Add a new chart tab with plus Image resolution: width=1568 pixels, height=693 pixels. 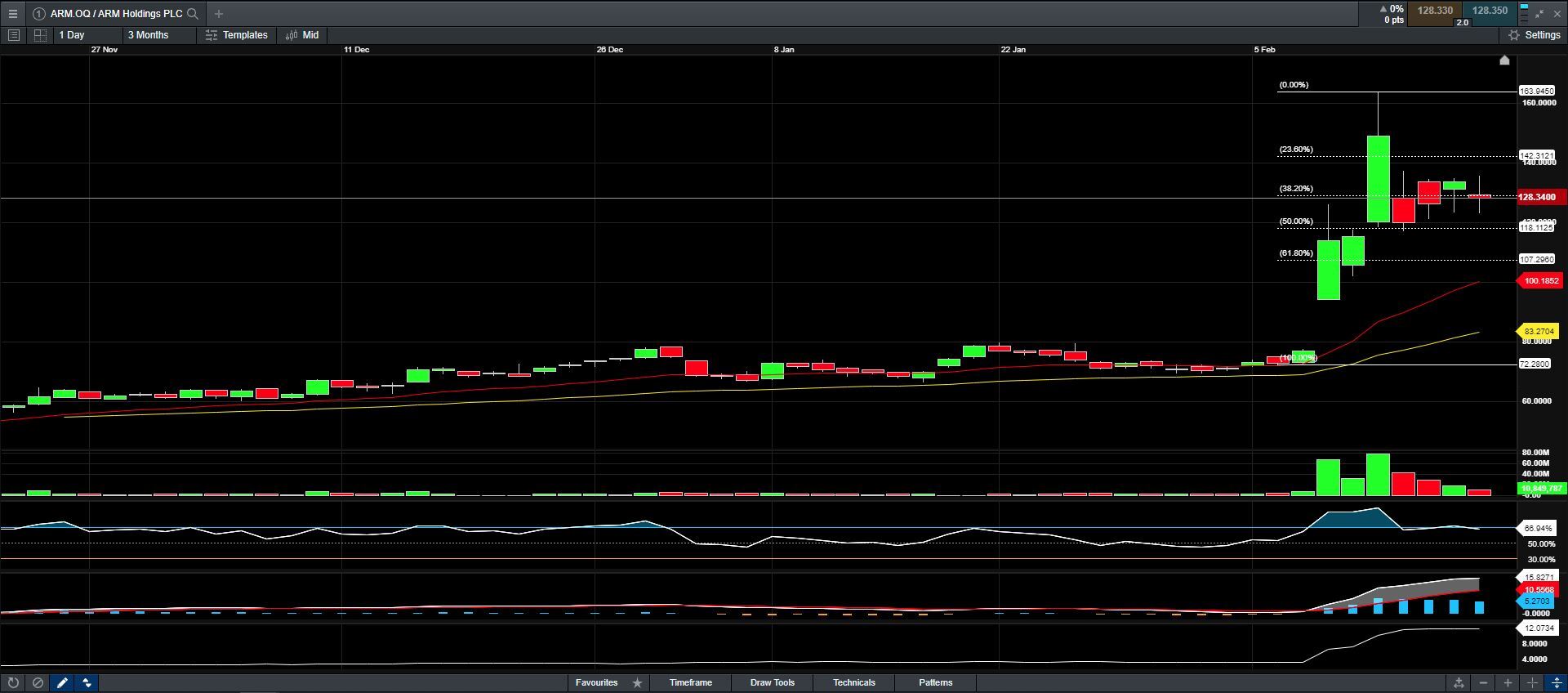(x=218, y=14)
